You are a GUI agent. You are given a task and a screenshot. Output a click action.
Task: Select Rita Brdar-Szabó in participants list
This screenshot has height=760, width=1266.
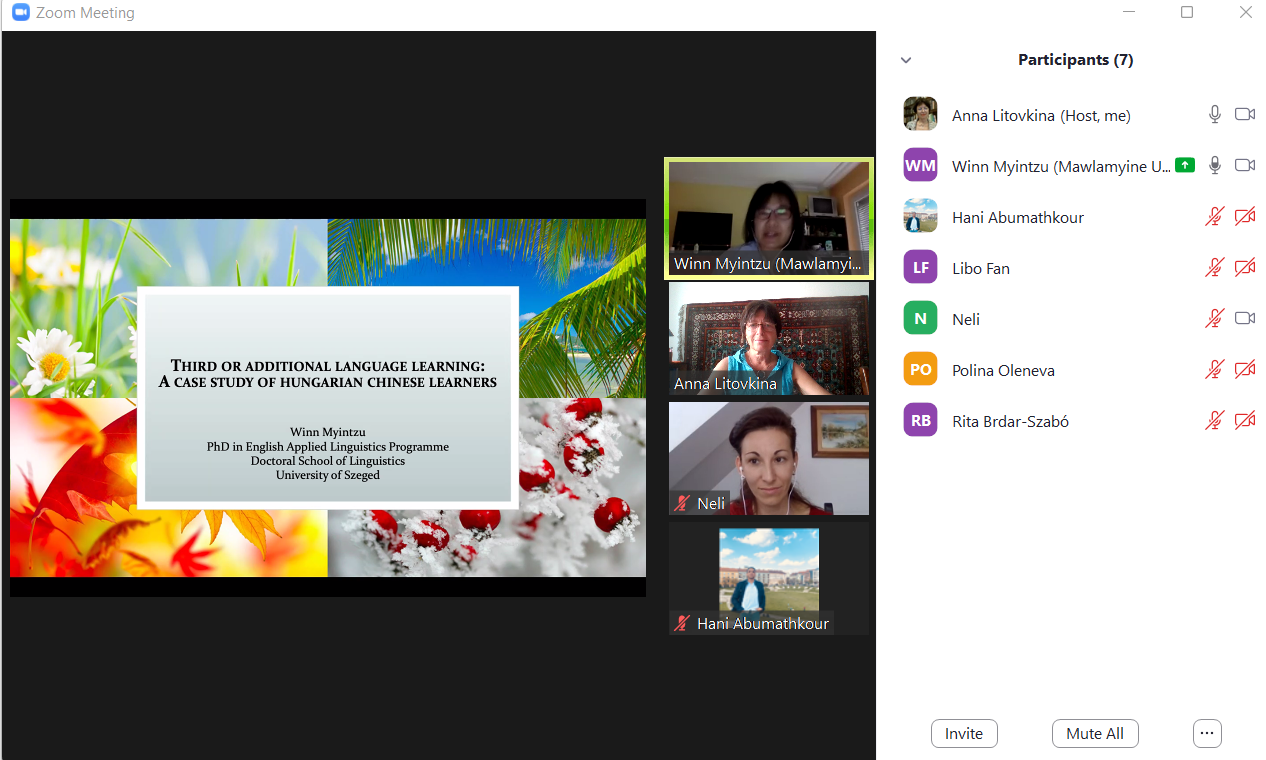(x=1010, y=421)
